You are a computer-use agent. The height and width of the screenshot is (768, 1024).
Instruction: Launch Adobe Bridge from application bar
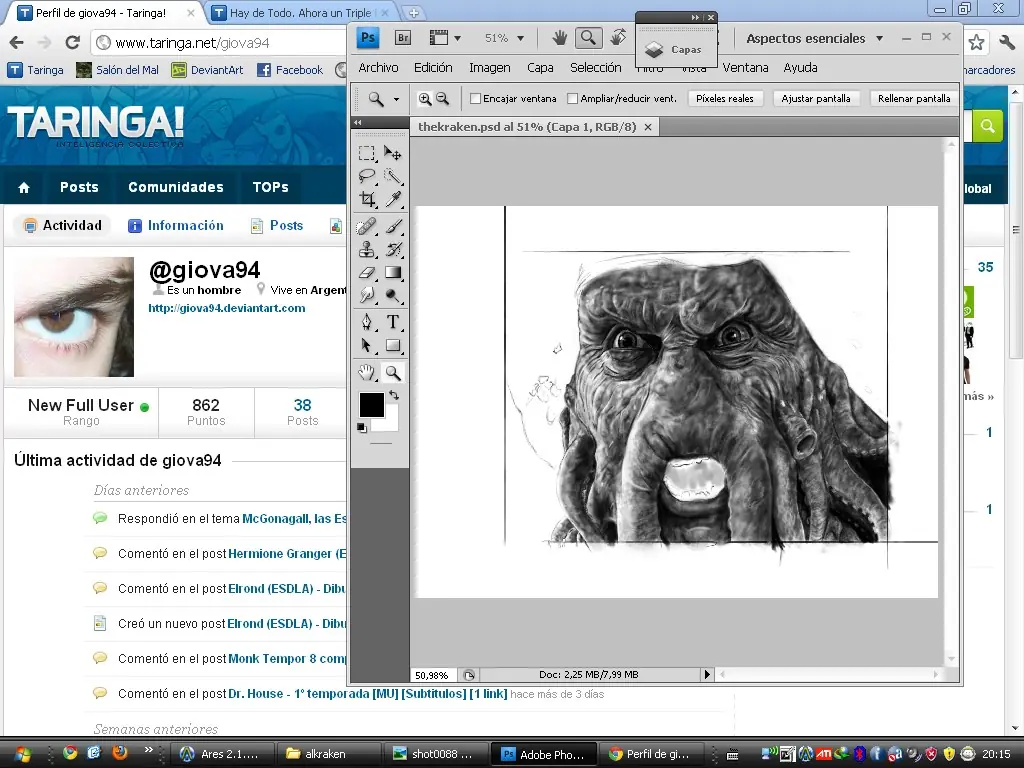[403, 38]
